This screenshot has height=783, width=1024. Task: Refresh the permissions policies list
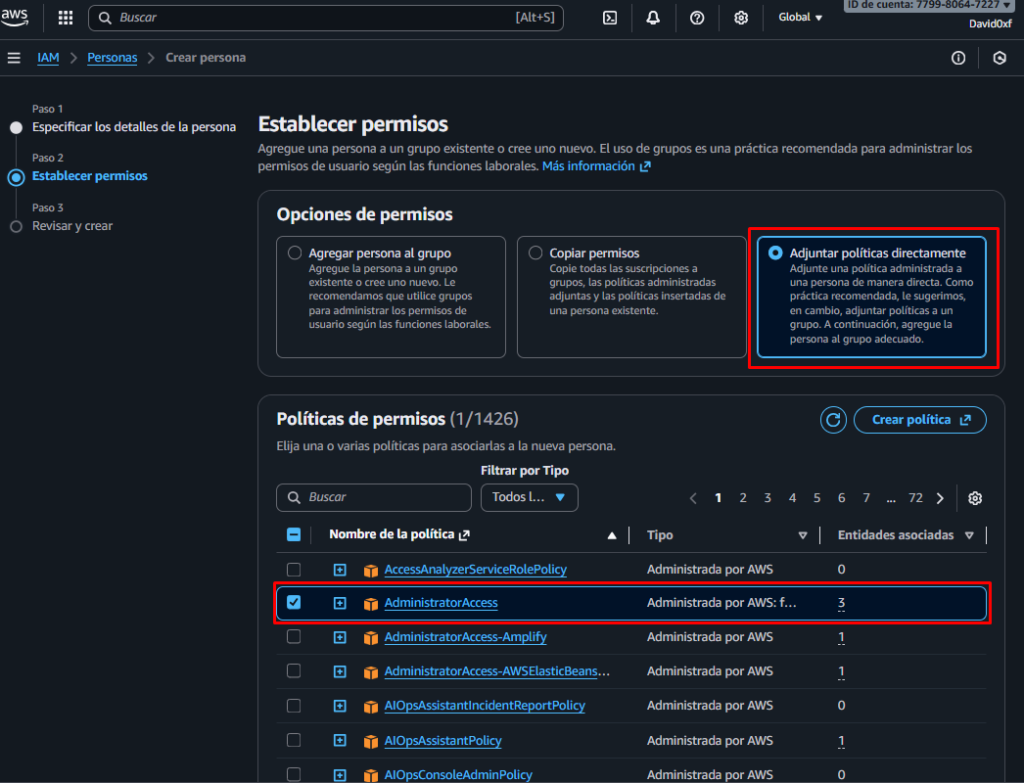click(833, 420)
